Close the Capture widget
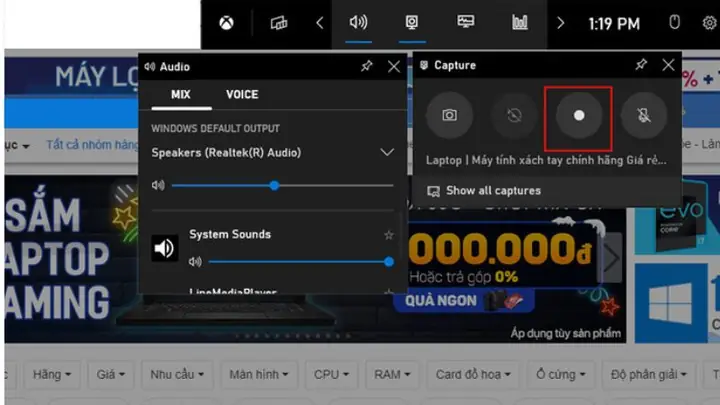The width and height of the screenshot is (720, 405). click(x=668, y=65)
